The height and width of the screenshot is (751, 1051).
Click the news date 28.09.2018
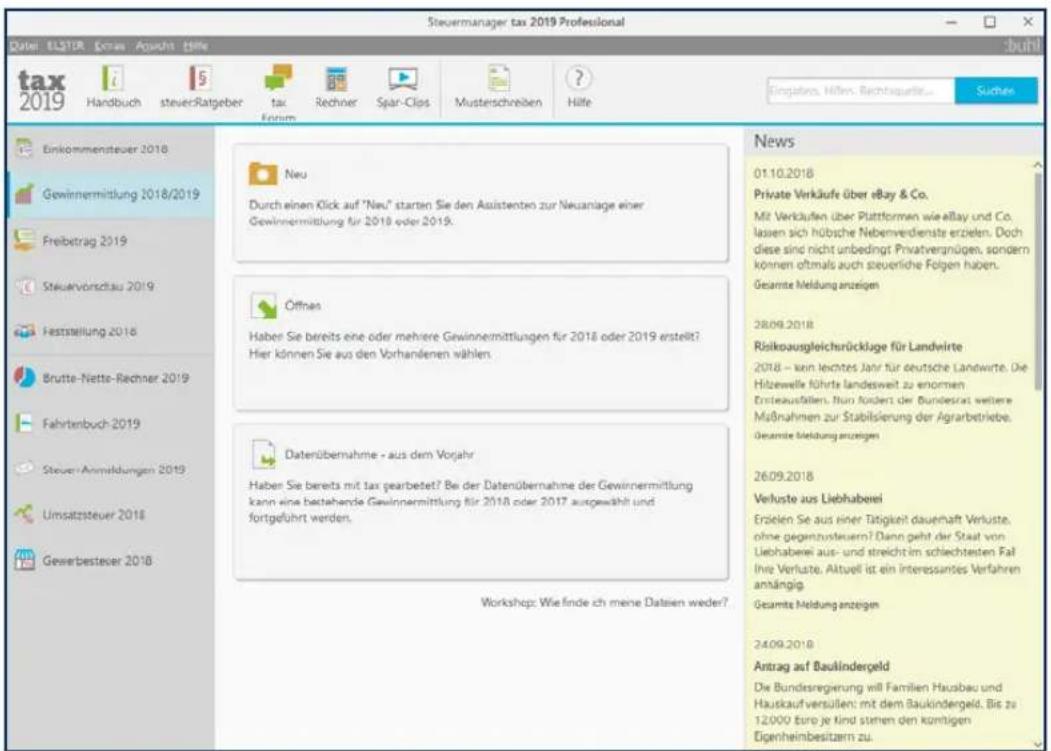pos(784,325)
